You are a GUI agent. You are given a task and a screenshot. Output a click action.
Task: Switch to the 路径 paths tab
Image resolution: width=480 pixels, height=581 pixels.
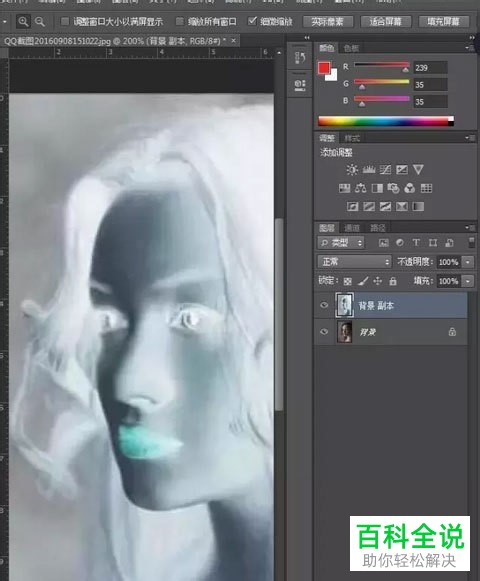(378, 228)
